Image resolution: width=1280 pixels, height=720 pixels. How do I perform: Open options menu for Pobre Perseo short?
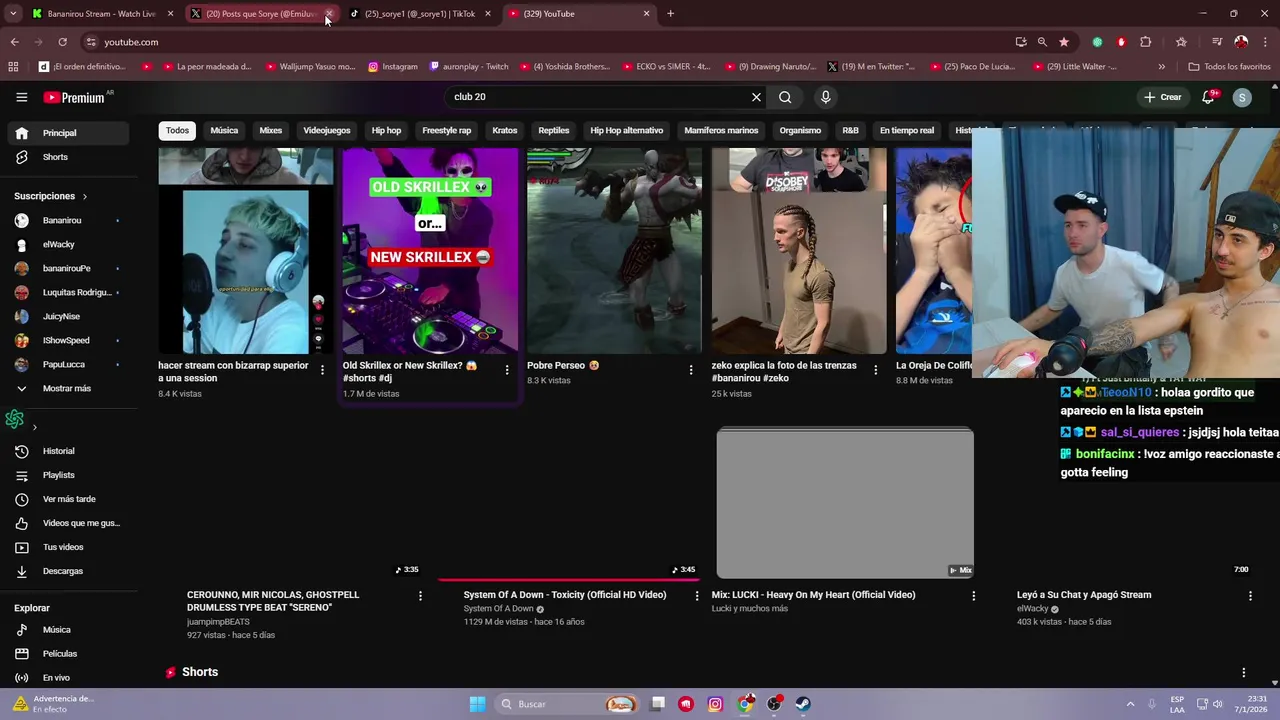click(691, 370)
